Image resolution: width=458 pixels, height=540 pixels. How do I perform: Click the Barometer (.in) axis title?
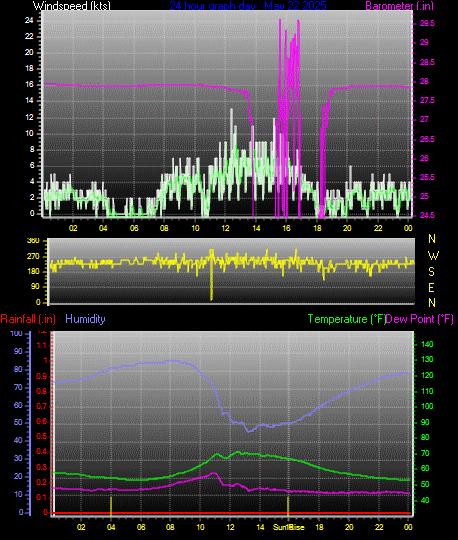[x=399, y=6]
